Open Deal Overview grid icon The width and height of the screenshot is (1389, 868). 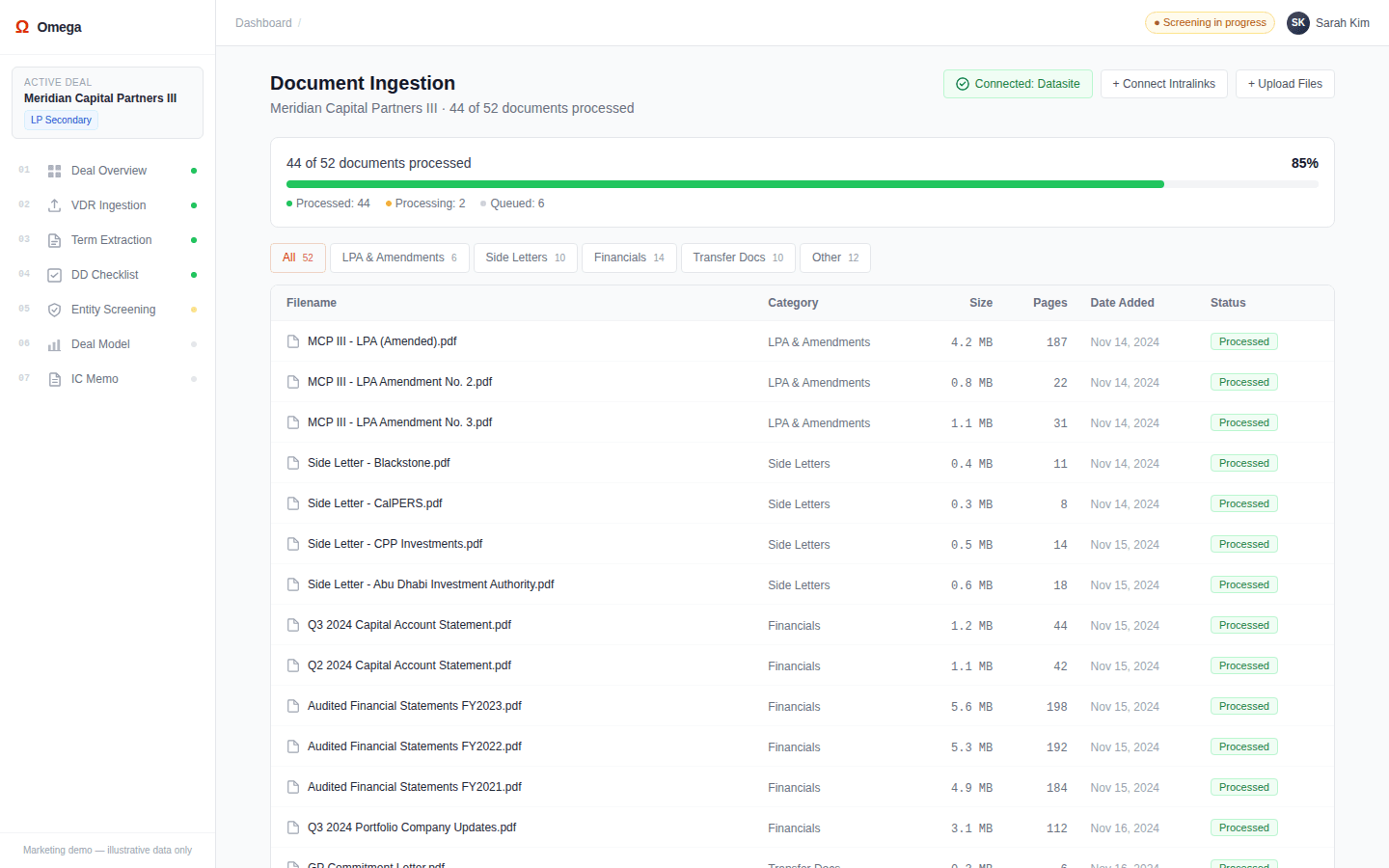click(55, 171)
